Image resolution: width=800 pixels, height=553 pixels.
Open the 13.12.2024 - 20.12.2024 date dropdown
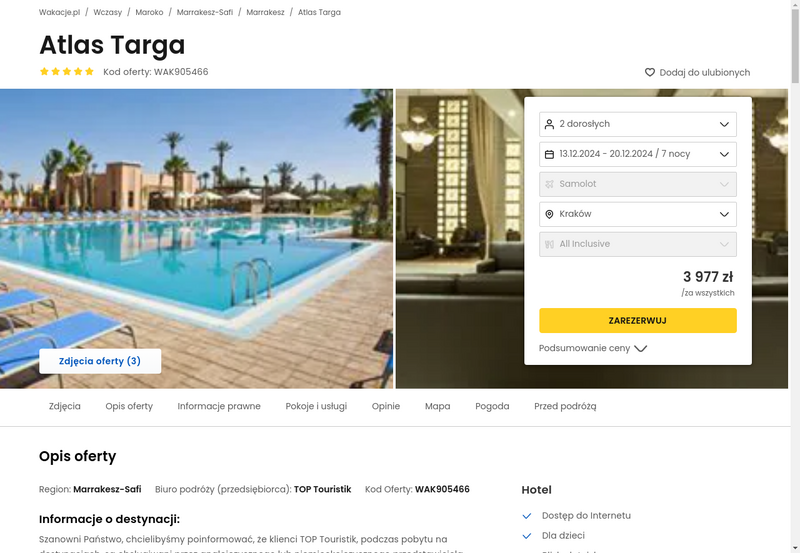point(638,154)
